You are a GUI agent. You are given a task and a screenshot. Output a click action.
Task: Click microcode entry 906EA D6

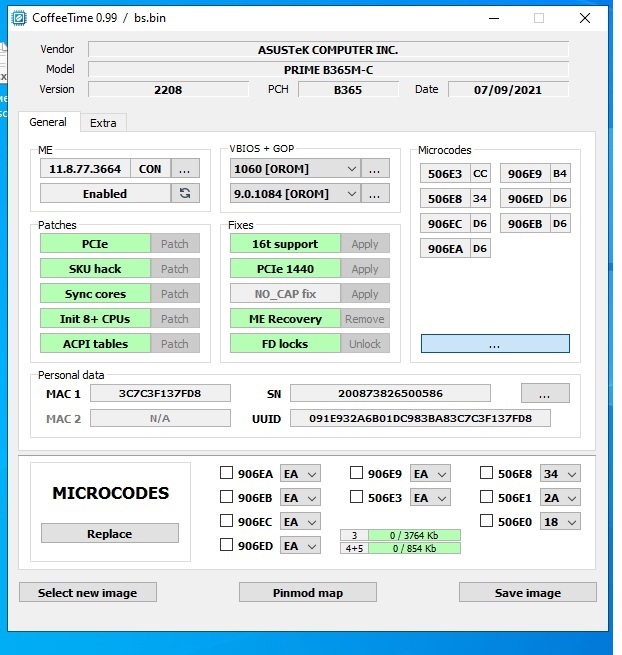(455, 249)
